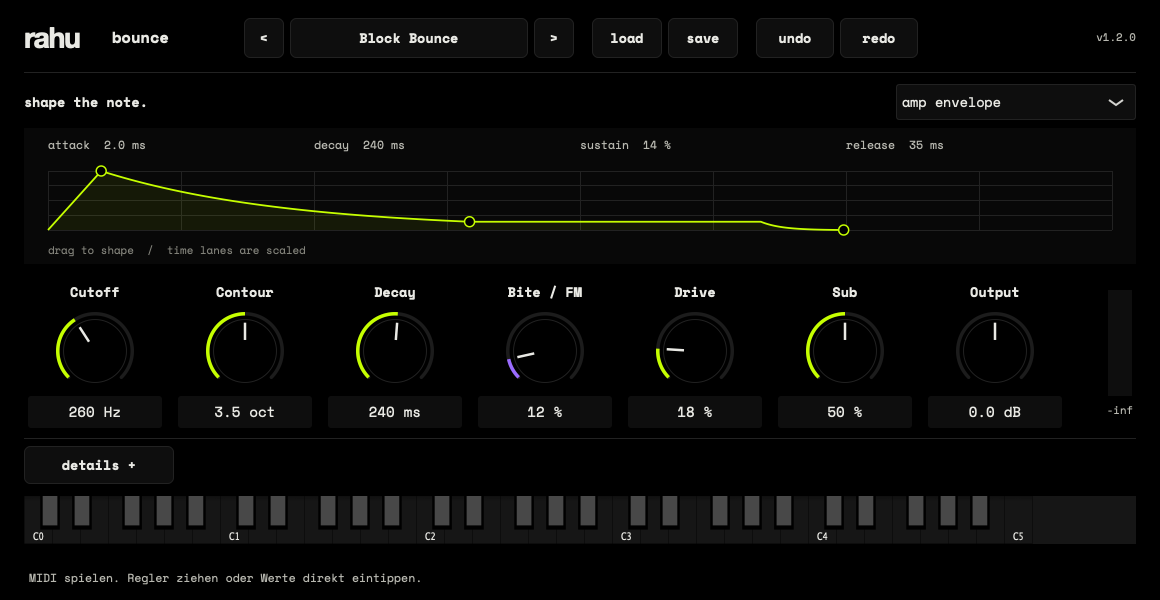Click the chevron arrow of the amp envelope selector
Screen dimensions: 1160x600
coord(1116,103)
